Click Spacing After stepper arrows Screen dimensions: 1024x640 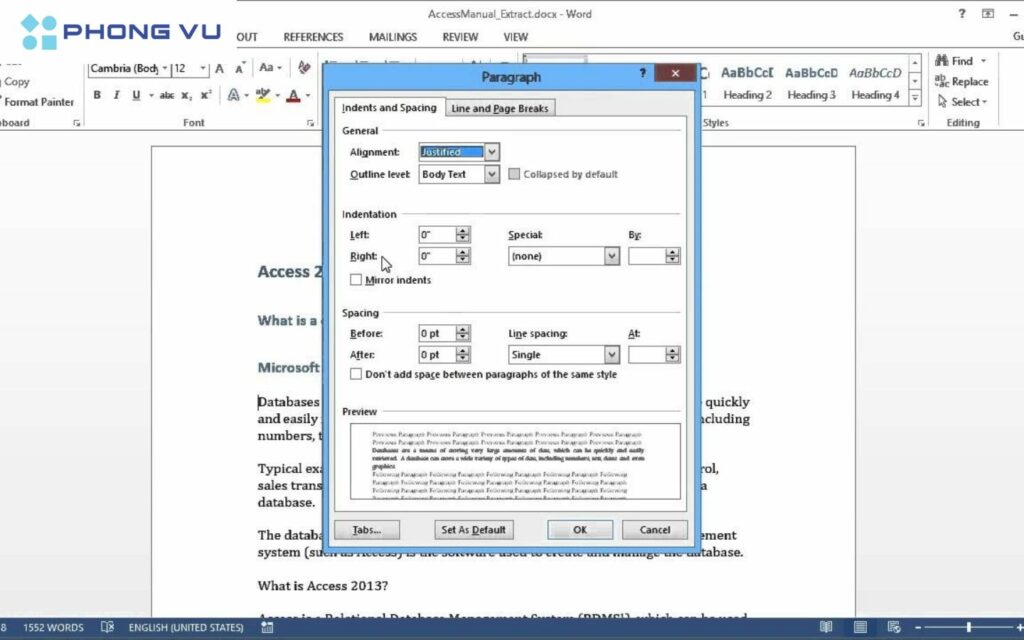click(463, 355)
